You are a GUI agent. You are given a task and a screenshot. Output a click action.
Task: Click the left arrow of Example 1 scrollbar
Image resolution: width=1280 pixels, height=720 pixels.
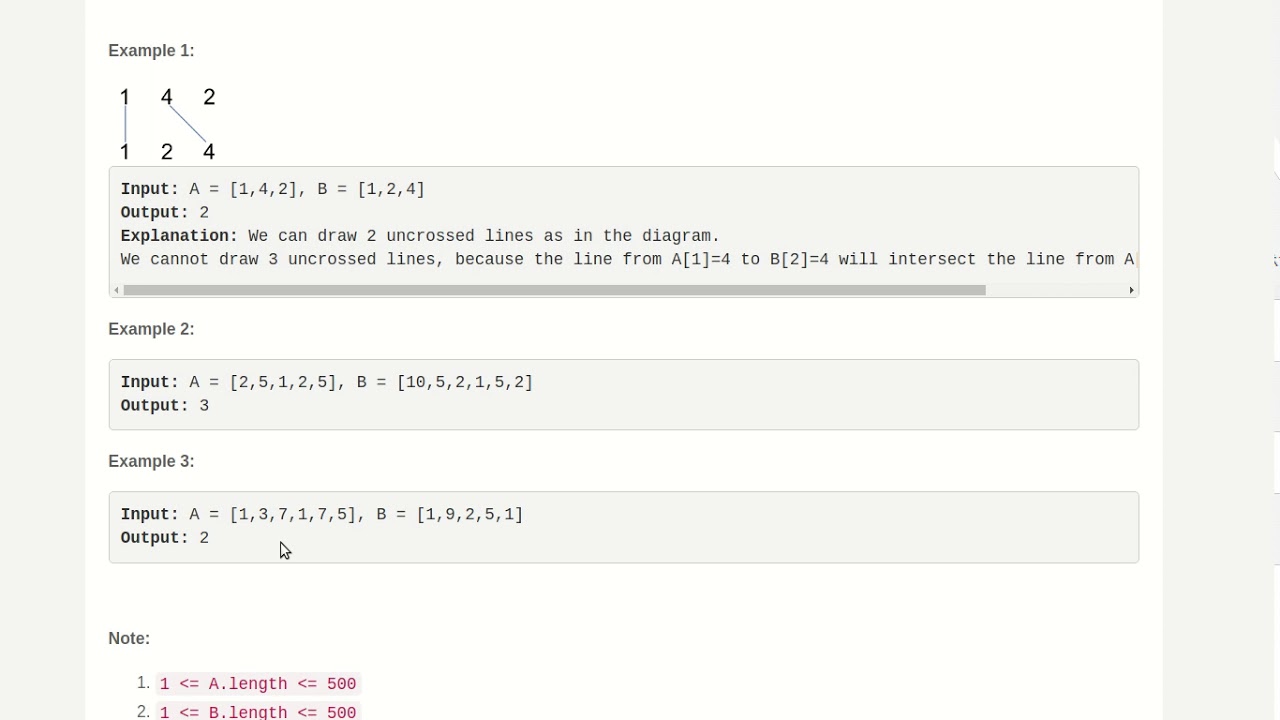coord(117,290)
